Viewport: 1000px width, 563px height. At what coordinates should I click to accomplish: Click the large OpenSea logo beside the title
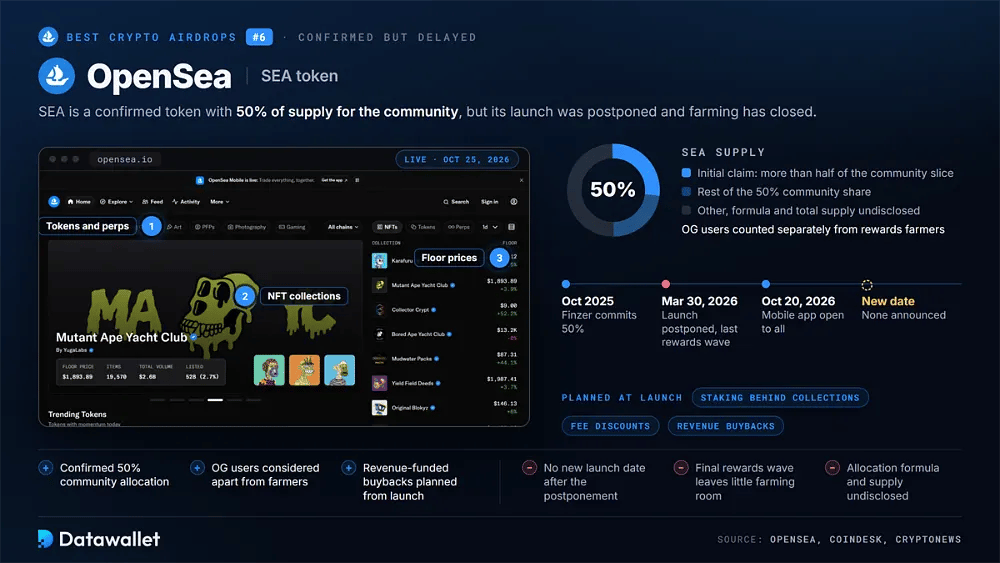pos(57,76)
